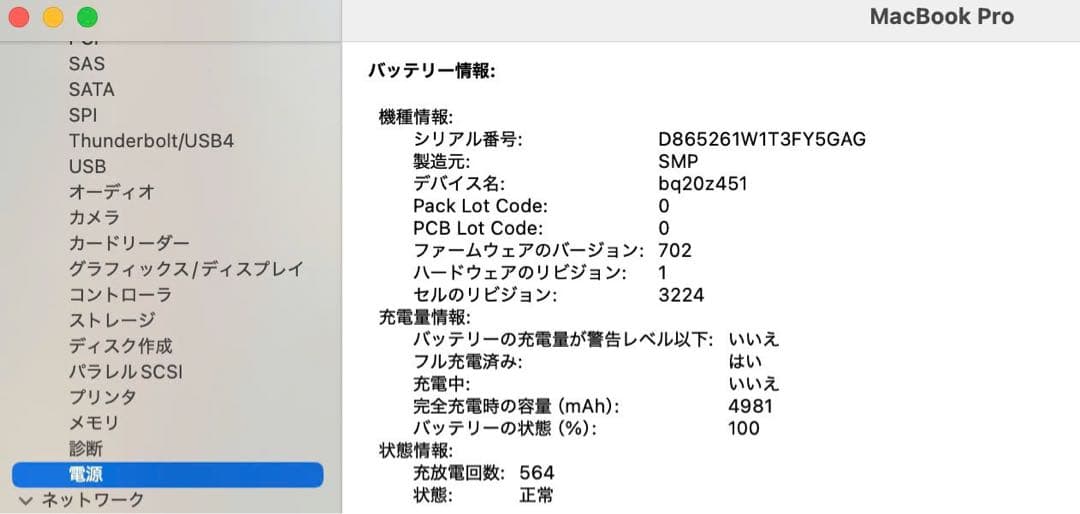Collapse the ネットワーク section chevron
Viewport: 1080px width, 514px height.
tap(26, 500)
